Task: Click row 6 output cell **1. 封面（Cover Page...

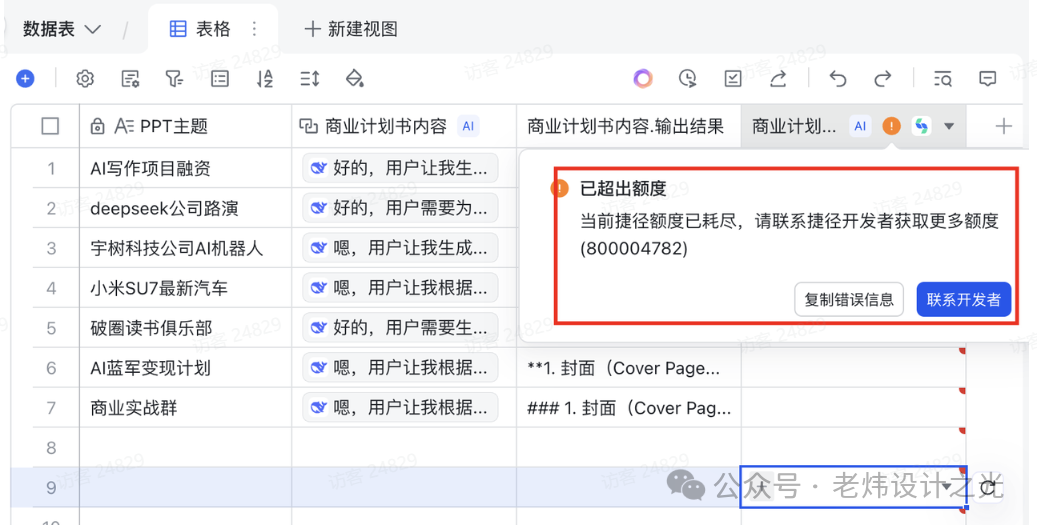Action: tap(629, 368)
